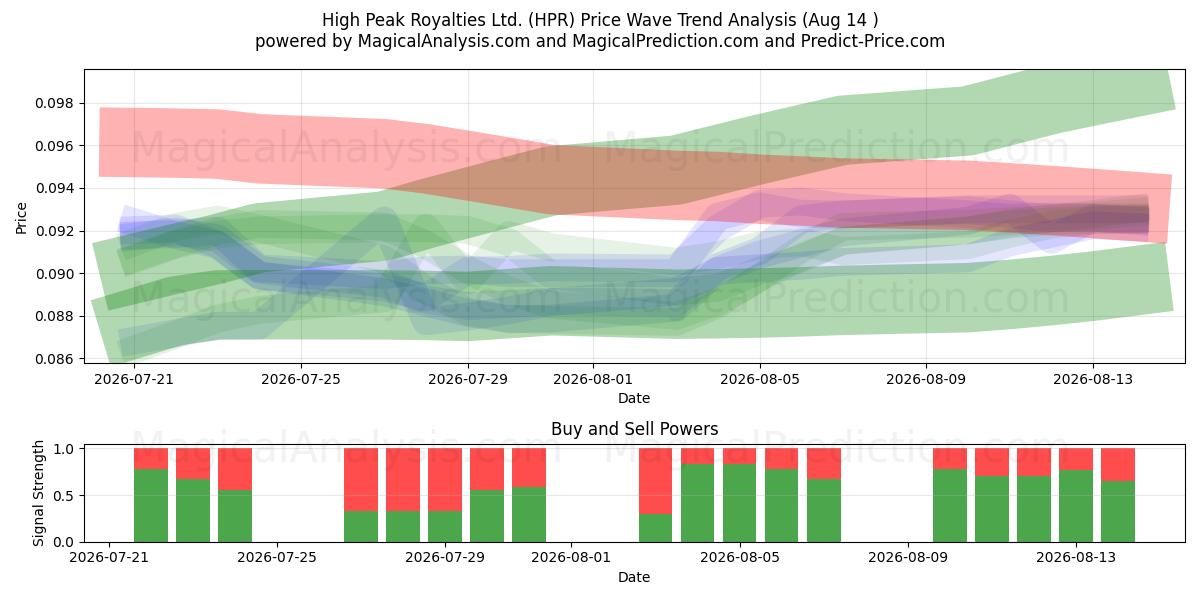Image resolution: width=1200 pixels, height=600 pixels.
Task: Click the 0.0 signal strength tick
Action: tap(66, 542)
